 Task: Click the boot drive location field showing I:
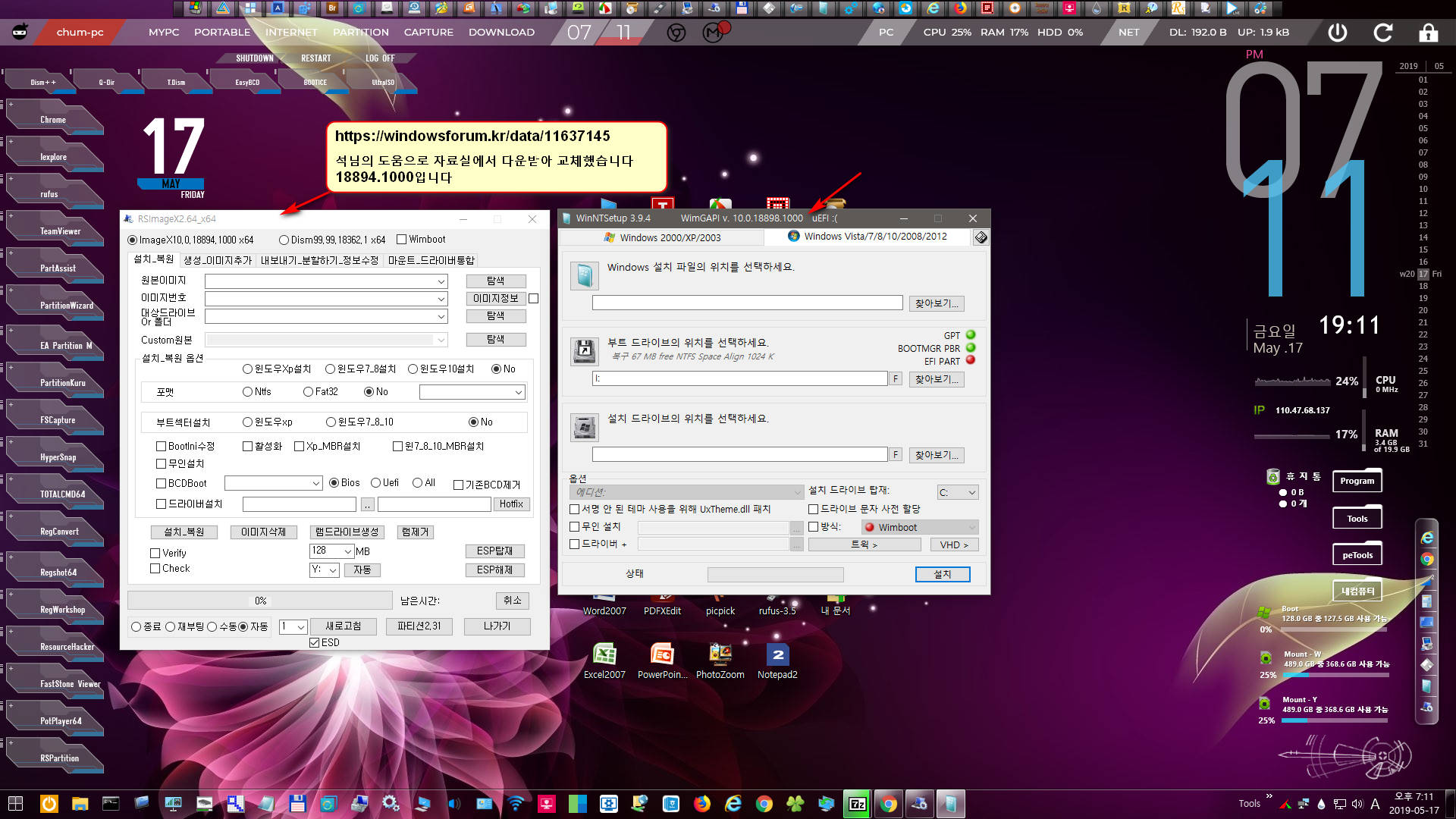coord(739,378)
